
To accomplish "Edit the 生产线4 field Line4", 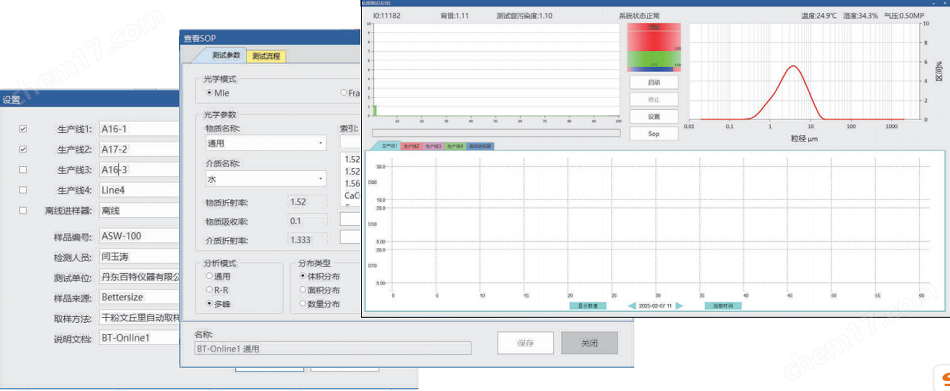I will [x=139, y=190].
